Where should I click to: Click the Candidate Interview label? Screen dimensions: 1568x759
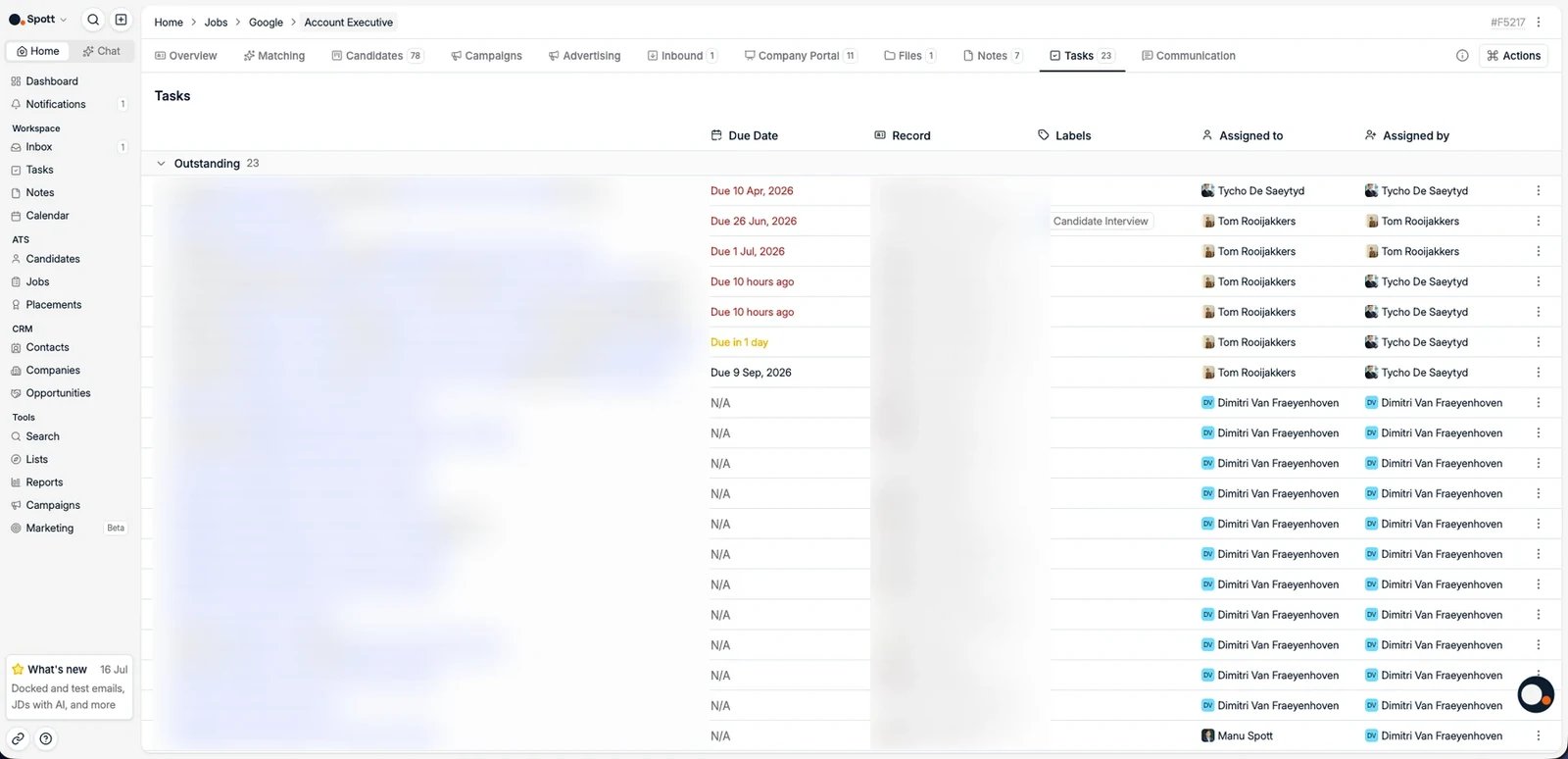click(x=1101, y=222)
